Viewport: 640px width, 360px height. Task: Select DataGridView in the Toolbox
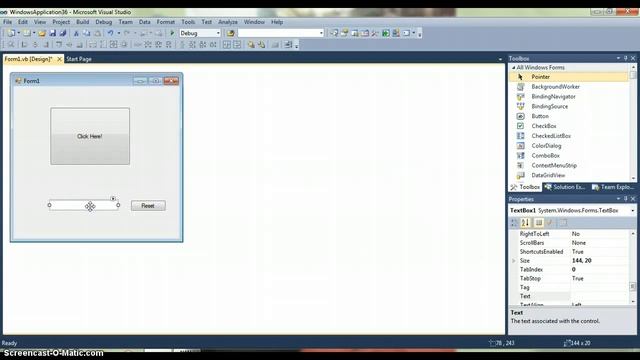pyautogui.click(x=569, y=175)
